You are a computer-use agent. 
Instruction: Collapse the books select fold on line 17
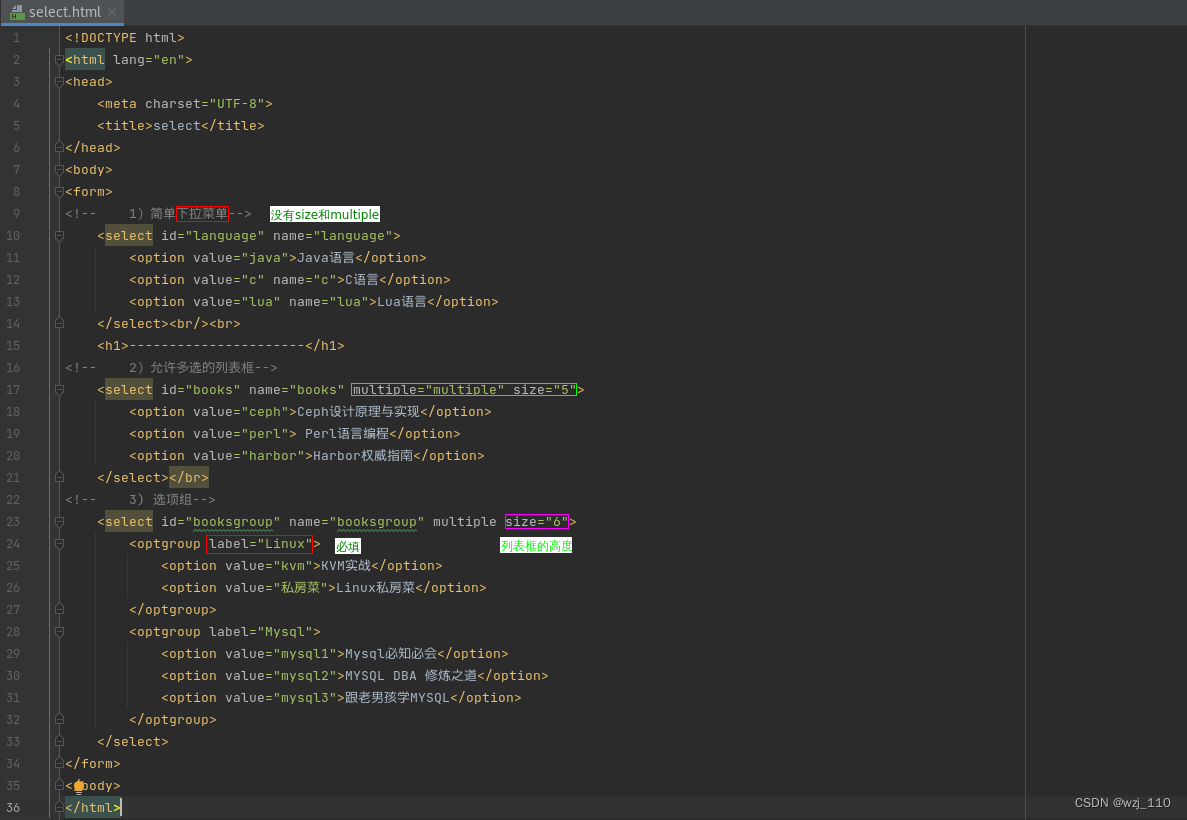tap(59, 390)
